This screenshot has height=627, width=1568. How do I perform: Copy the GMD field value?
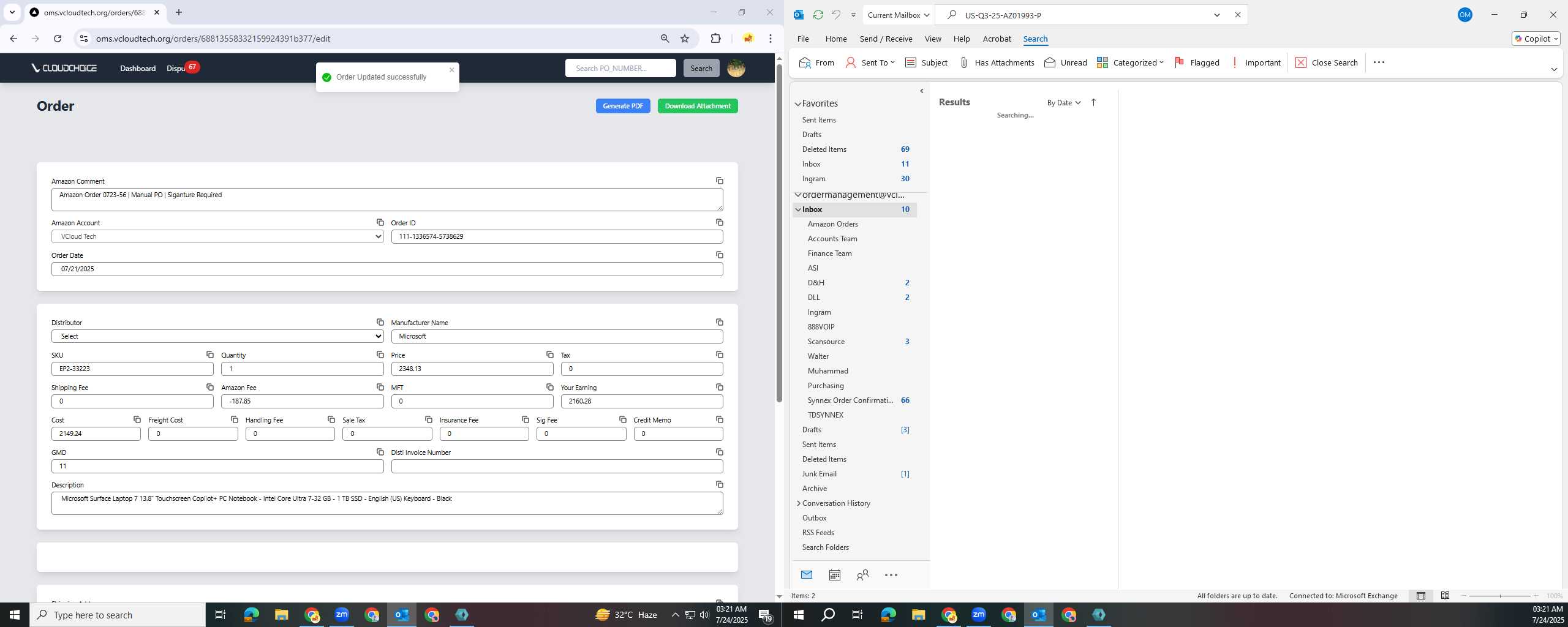tap(380, 452)
